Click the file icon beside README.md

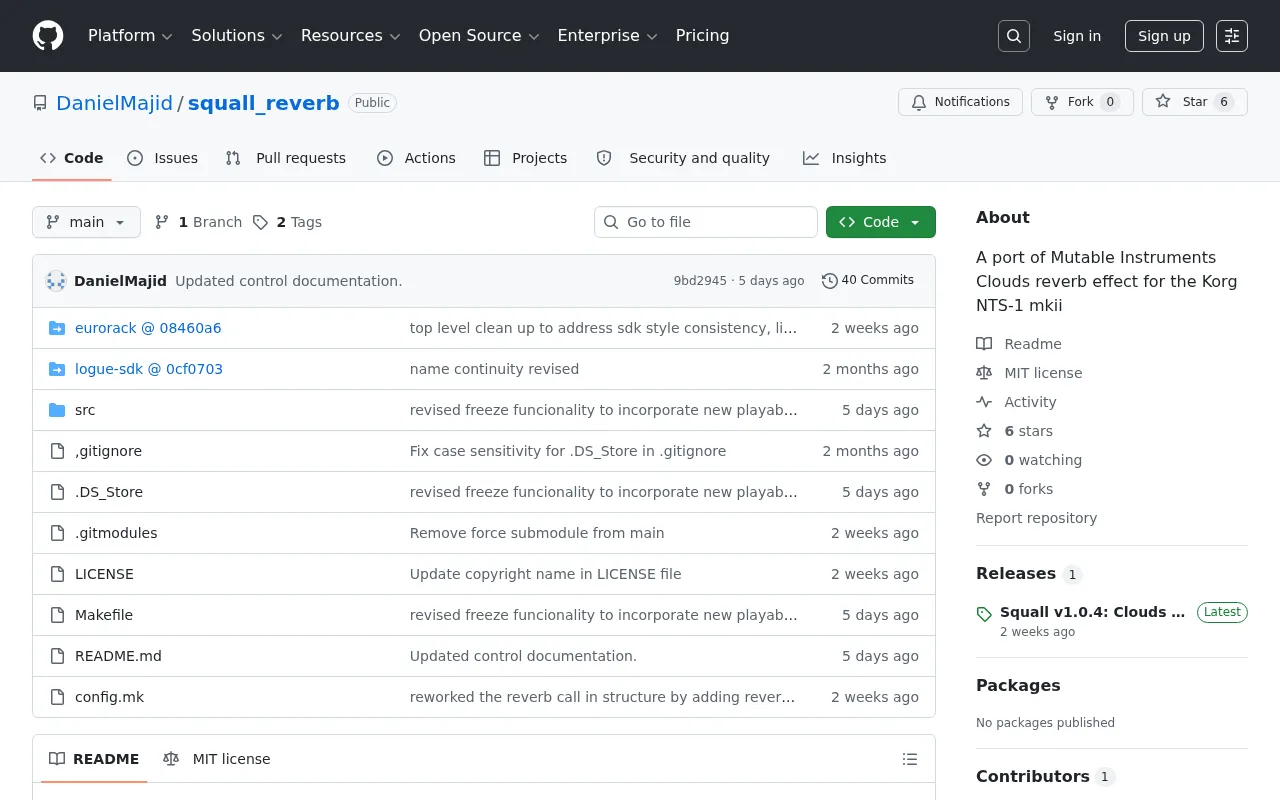coord(57,656)
